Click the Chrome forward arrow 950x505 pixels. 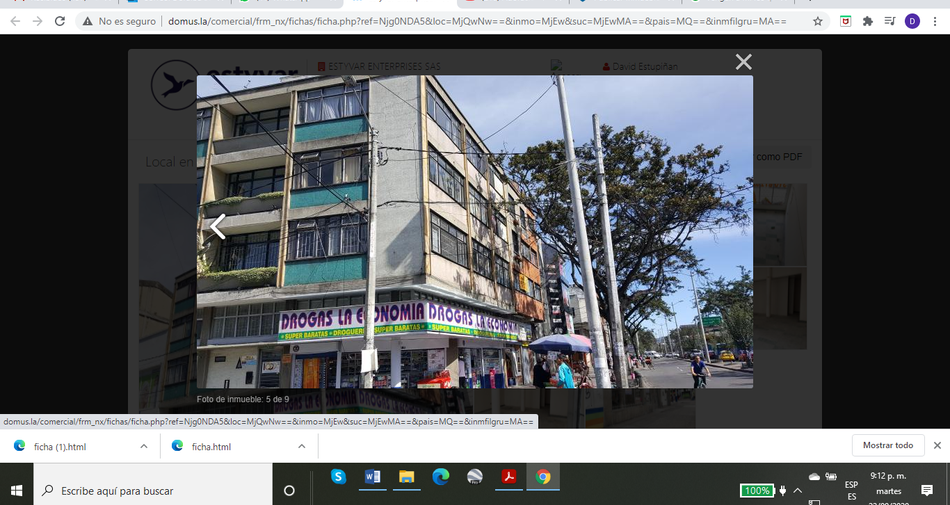click(x=38, y=21)
